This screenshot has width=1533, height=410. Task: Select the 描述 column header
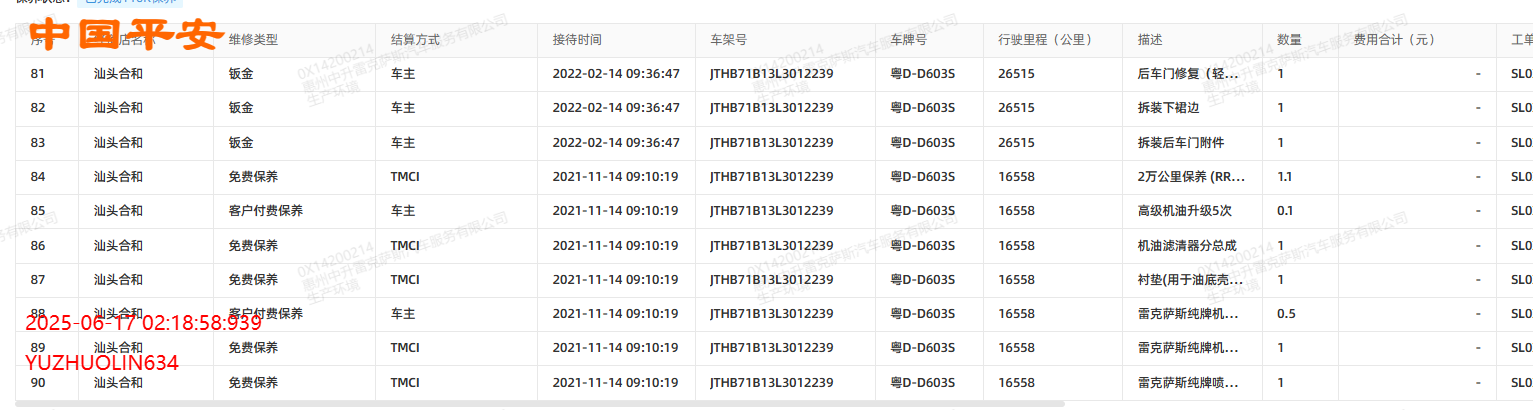pyautogui.click(x=1150, y=40)
